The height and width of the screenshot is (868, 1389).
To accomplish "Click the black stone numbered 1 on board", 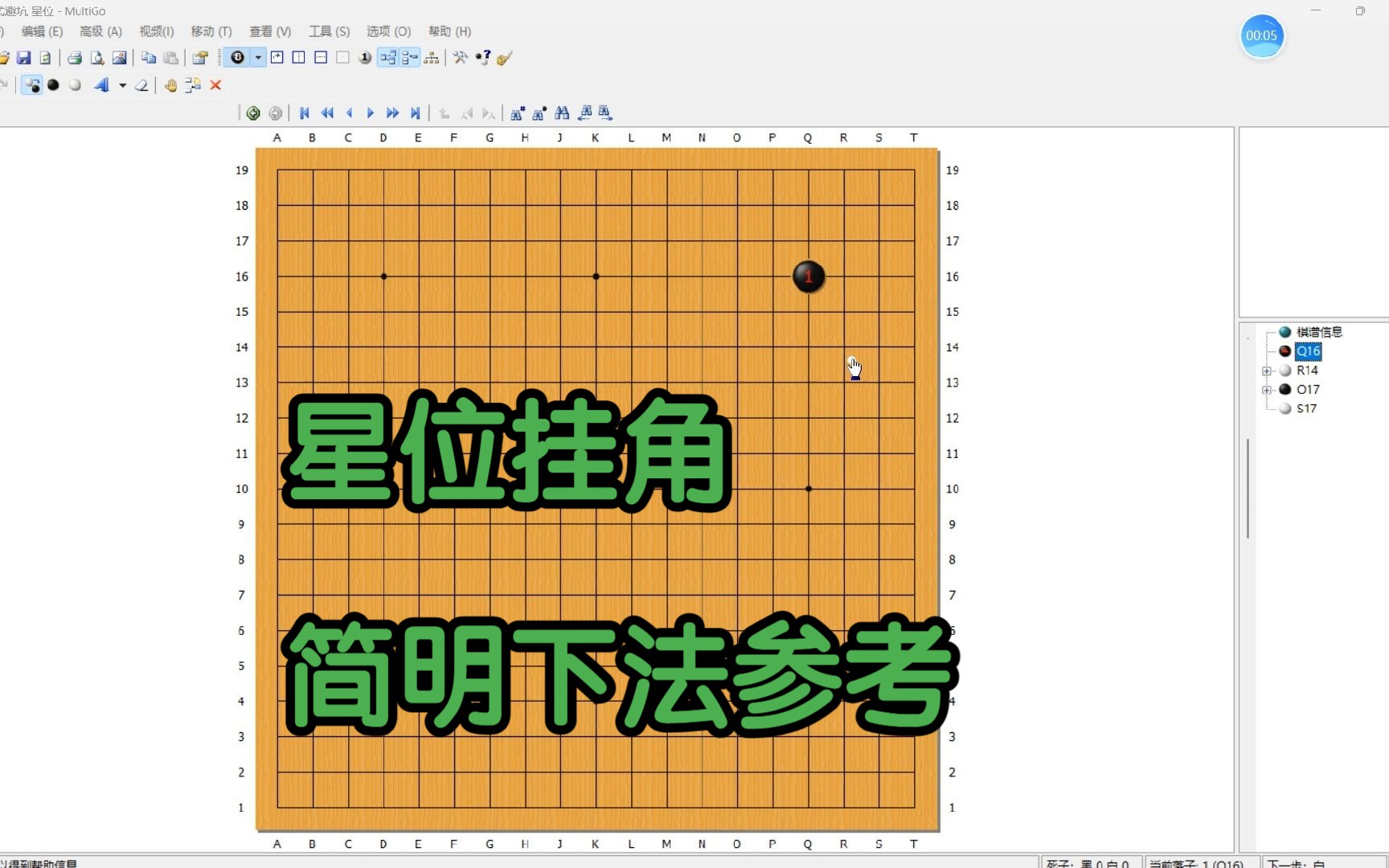I will [x=809, y=276].
